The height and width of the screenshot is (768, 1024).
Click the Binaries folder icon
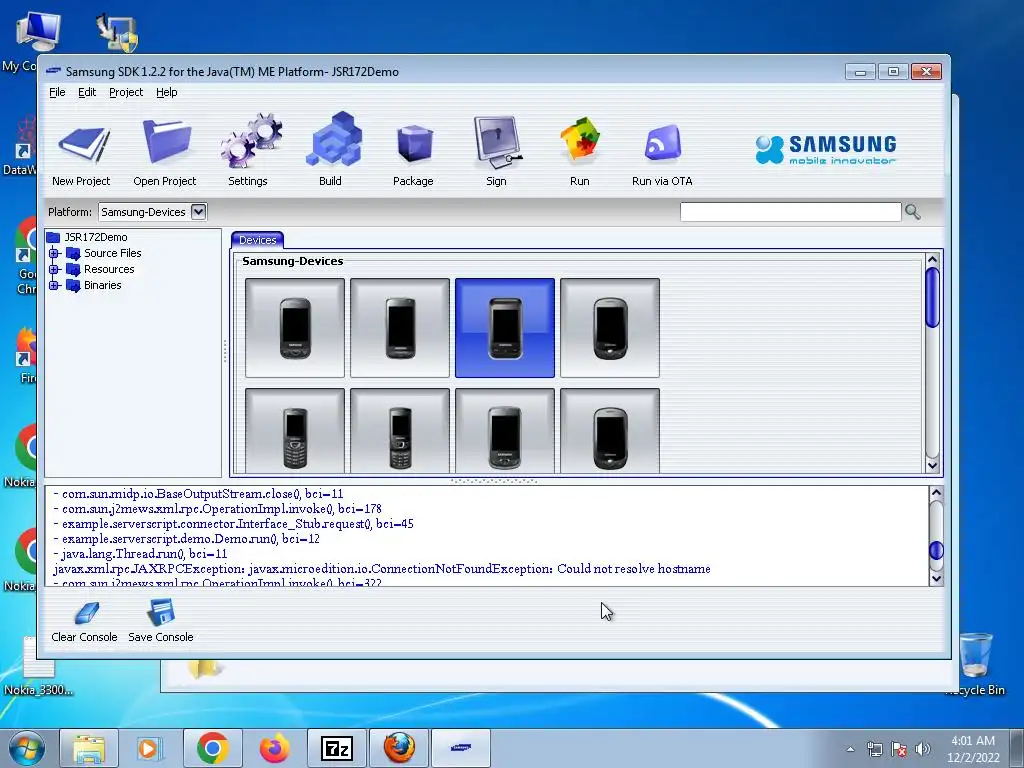[x=73, y=285]
